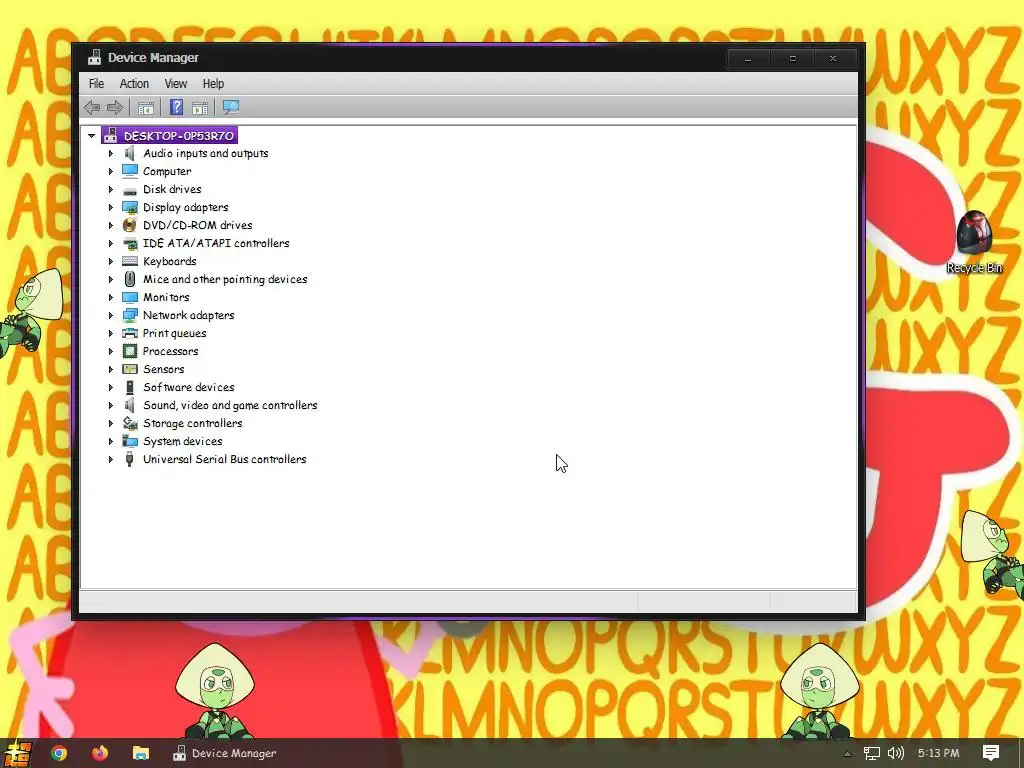Launch Google Chrome from the taskbar

pyautogui.click(x=59, y=753)
